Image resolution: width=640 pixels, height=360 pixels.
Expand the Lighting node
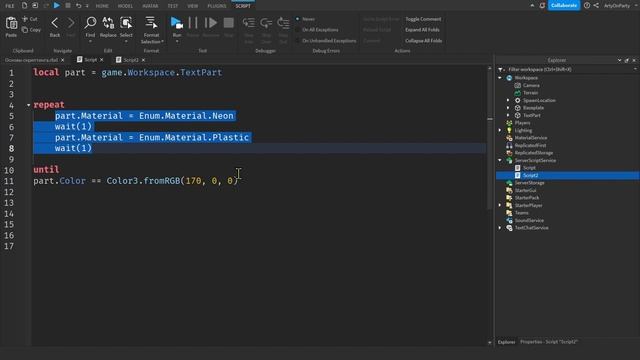pyautogui.click(x=500, y=131)
